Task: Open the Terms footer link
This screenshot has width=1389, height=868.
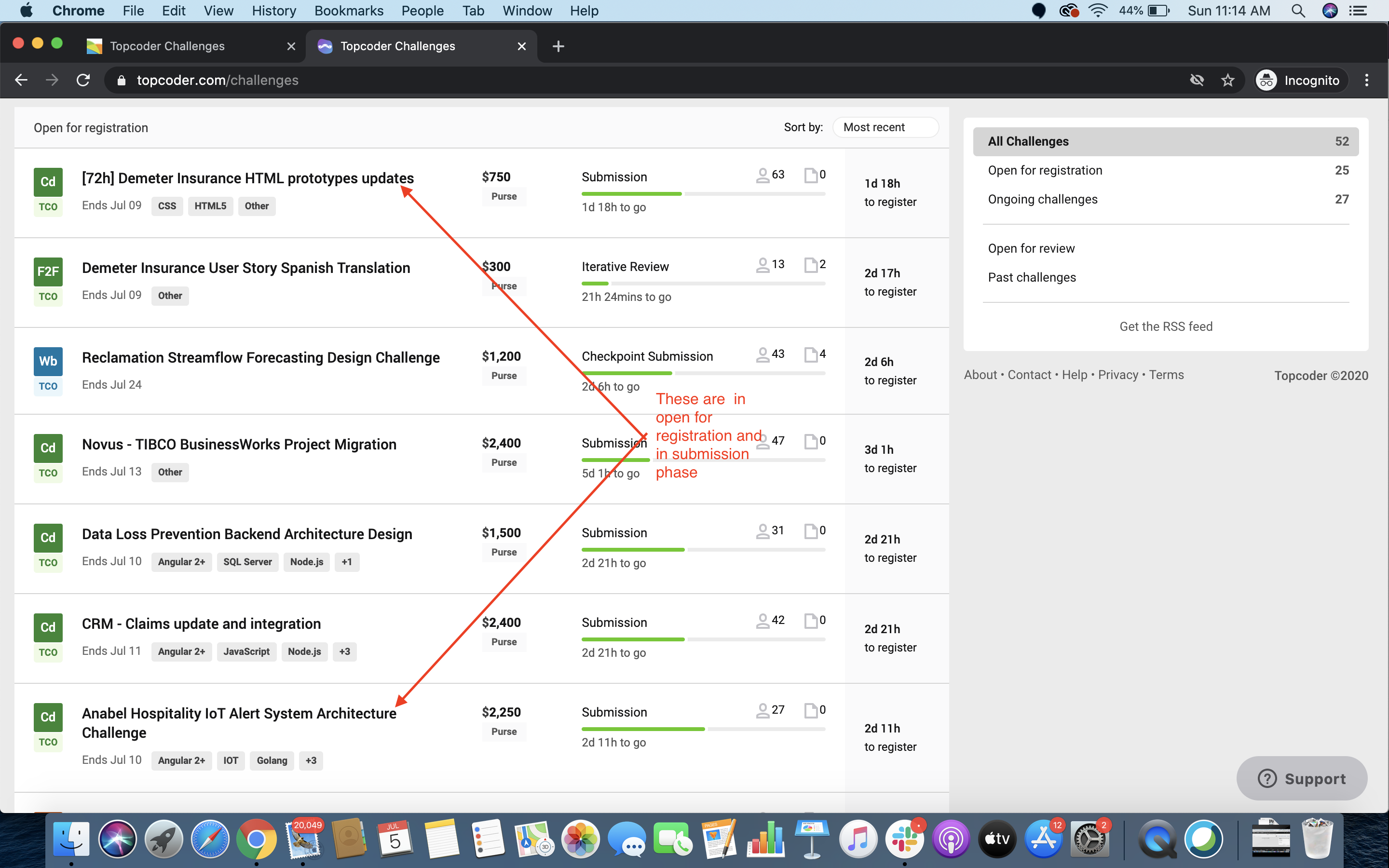Action: click(1166, 375)
